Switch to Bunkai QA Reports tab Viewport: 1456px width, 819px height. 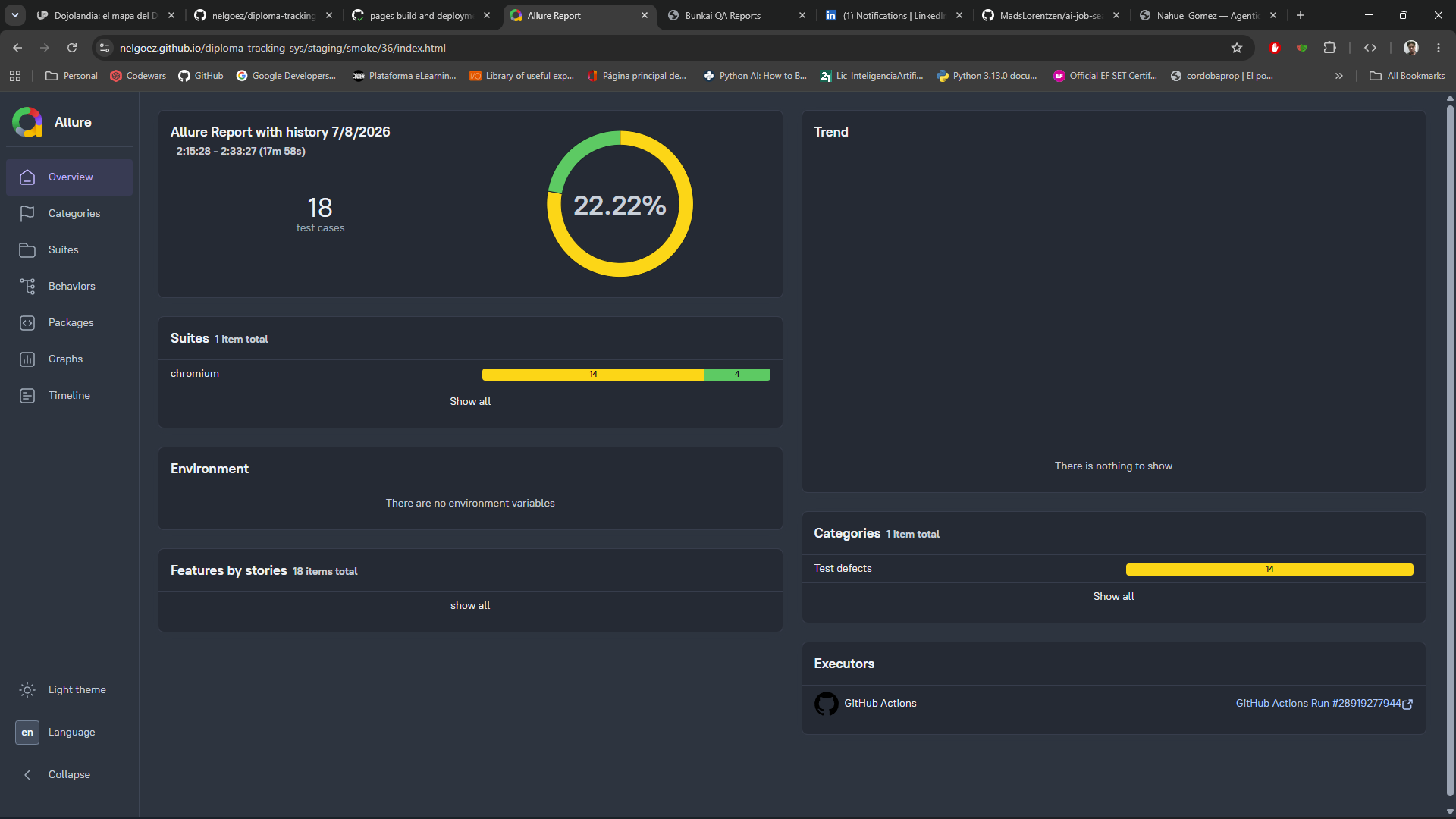pos(736,15)
